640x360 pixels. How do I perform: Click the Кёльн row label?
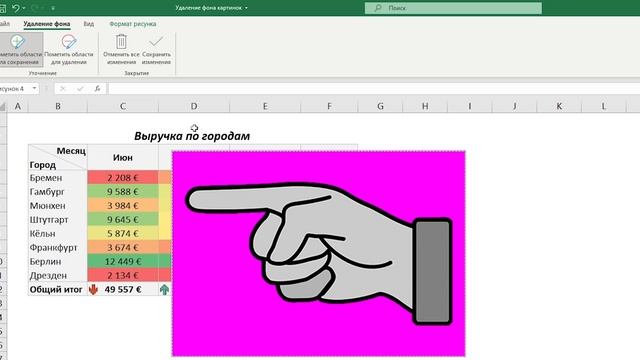42,233
